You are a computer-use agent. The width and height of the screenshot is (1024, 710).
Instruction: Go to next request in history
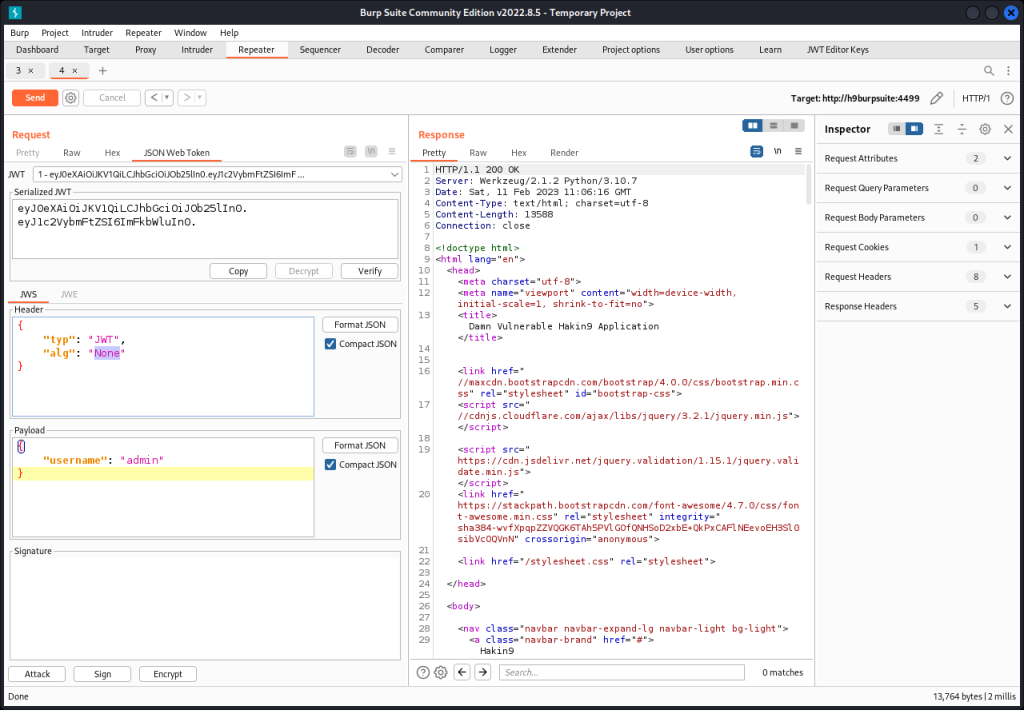point(187,98)
